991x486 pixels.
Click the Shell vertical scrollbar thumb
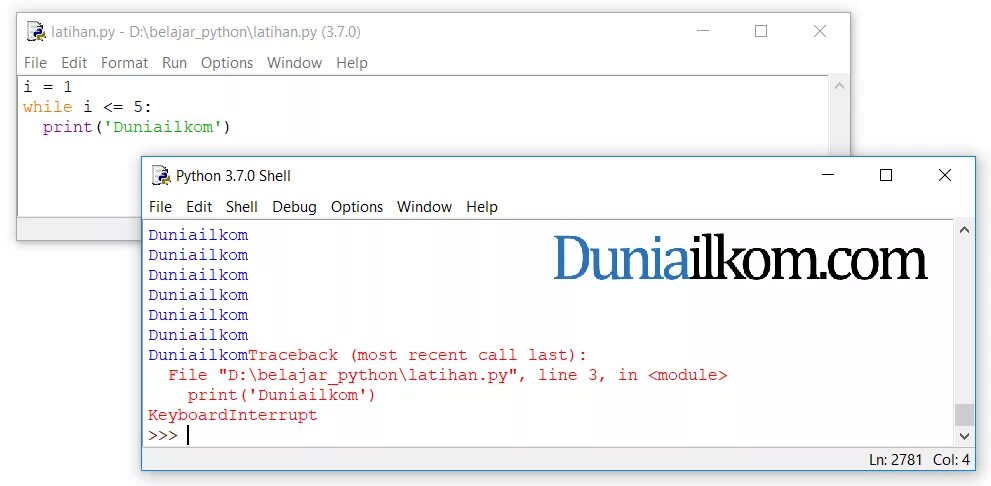pos(964,415)
